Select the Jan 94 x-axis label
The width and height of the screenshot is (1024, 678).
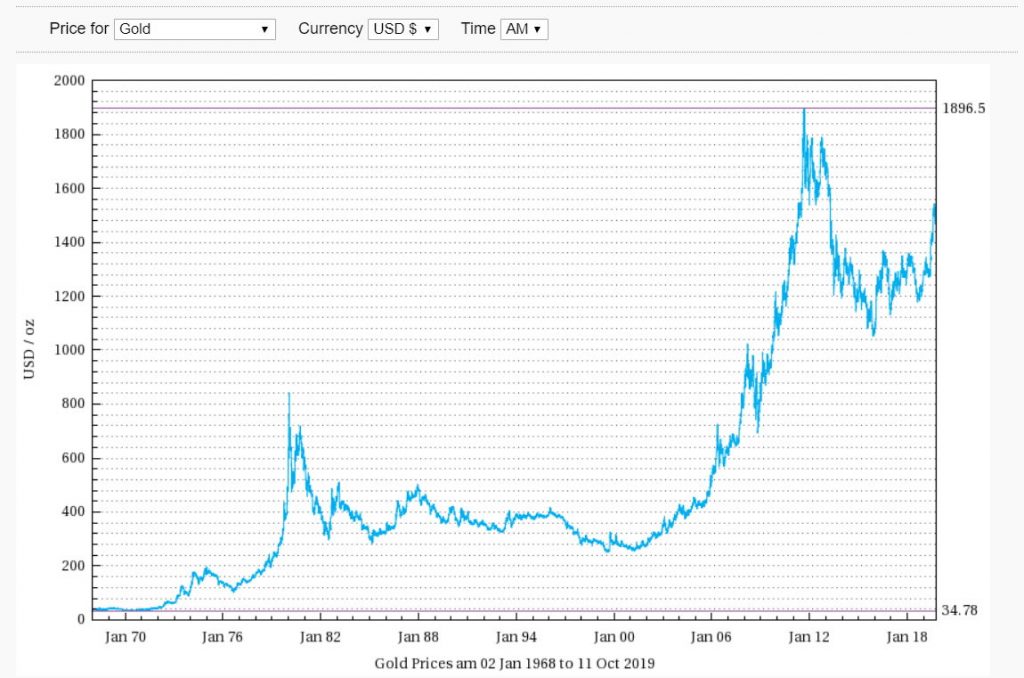(x=514, y=636)
